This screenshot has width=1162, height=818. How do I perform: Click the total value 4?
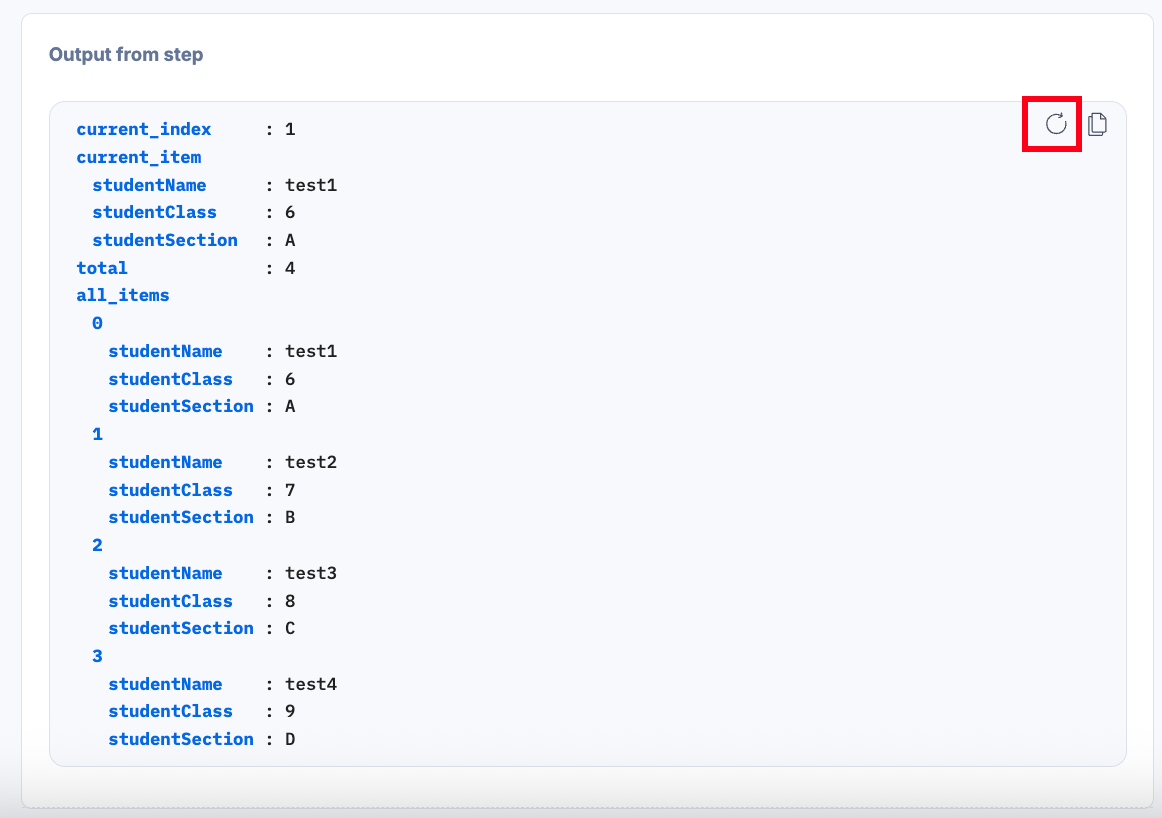290,267
